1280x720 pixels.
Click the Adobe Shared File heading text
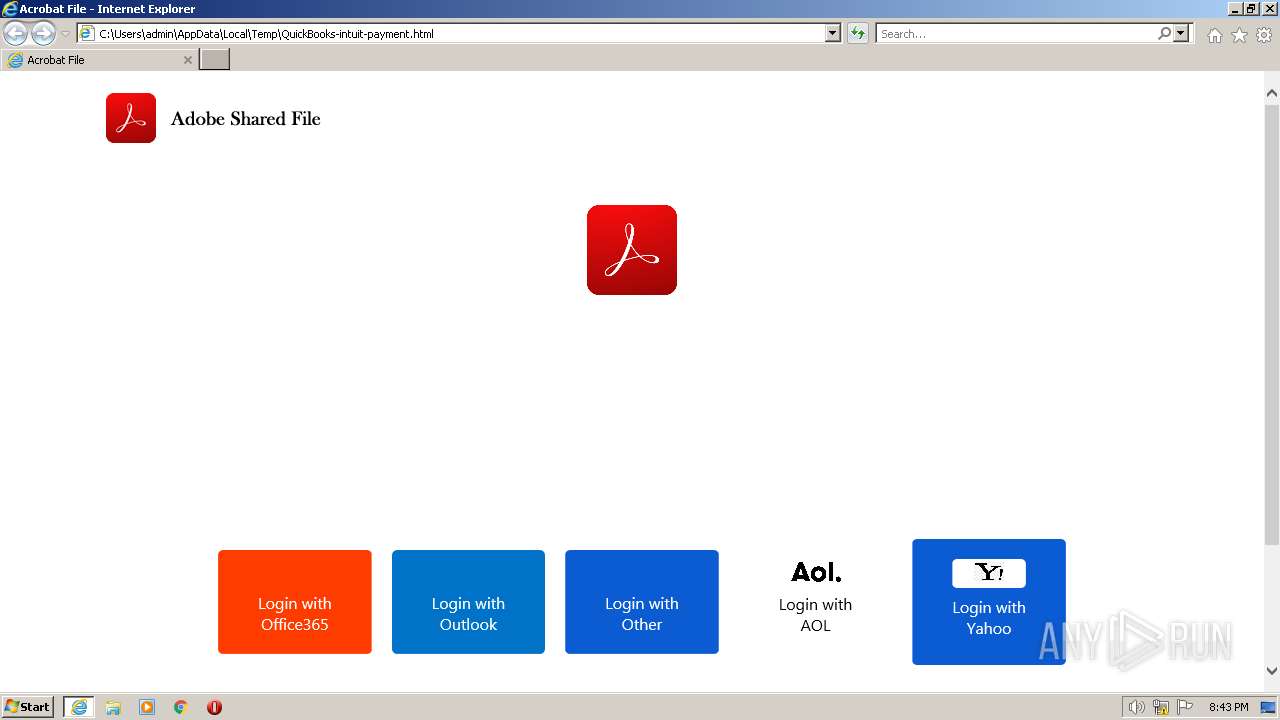pyautogui.click(x=246, y=119)
